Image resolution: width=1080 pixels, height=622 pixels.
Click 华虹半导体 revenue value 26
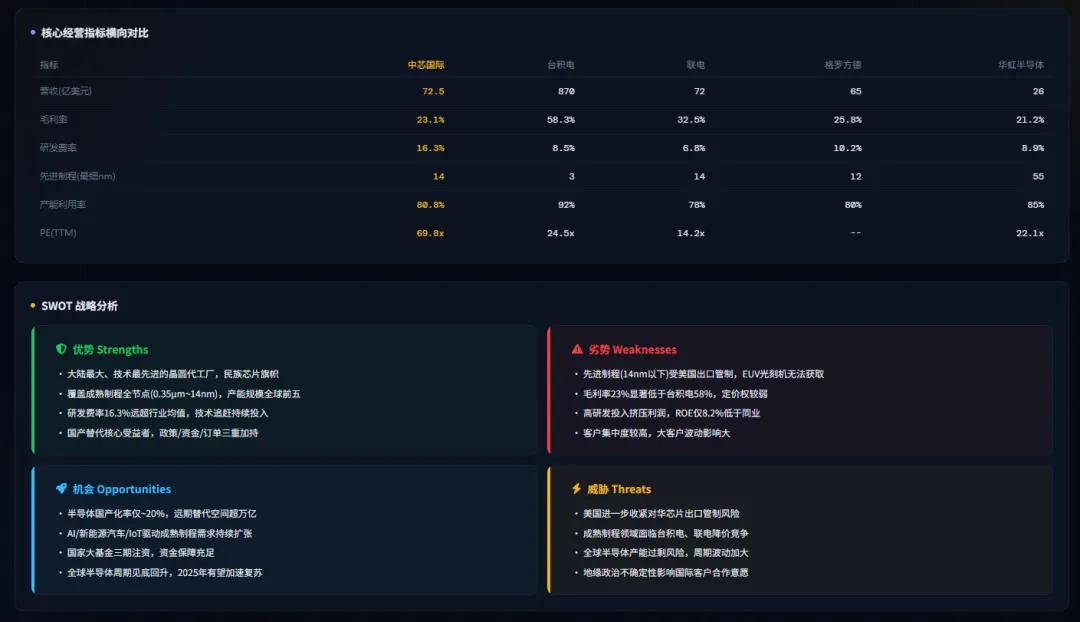tap(1038, 91)
